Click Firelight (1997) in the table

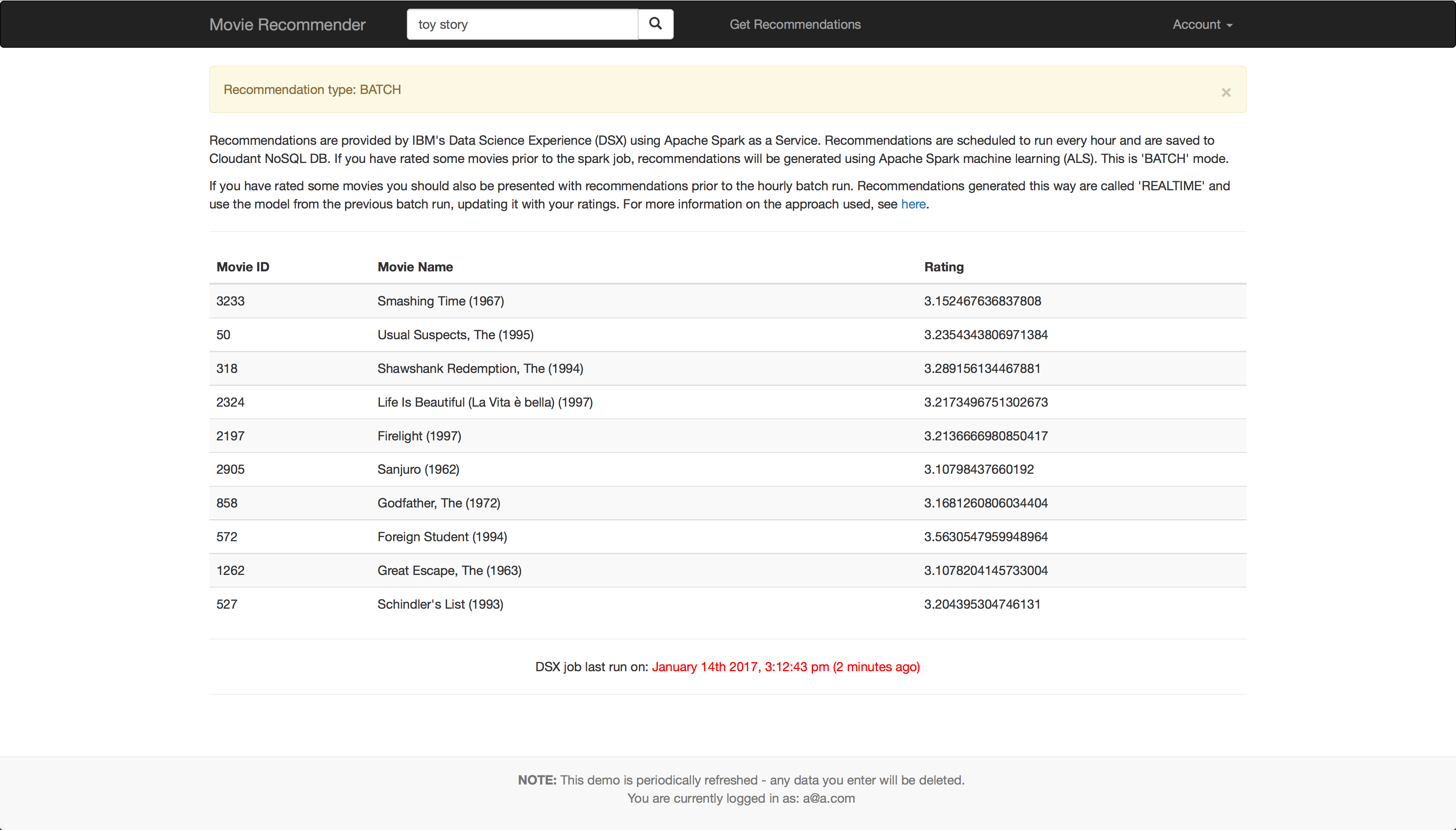click(419, 436)
